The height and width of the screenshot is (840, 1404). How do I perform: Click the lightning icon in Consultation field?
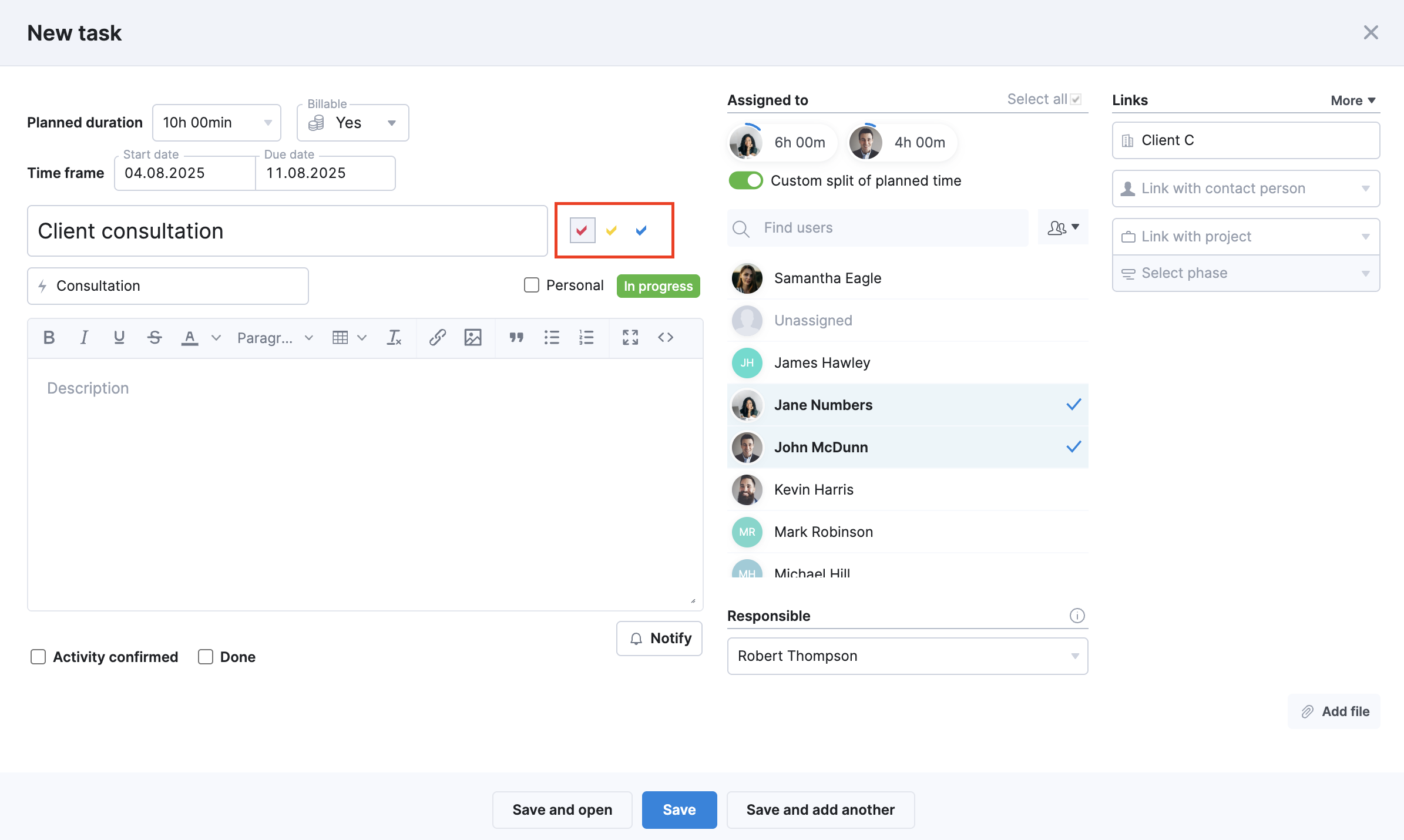(42, 286)
